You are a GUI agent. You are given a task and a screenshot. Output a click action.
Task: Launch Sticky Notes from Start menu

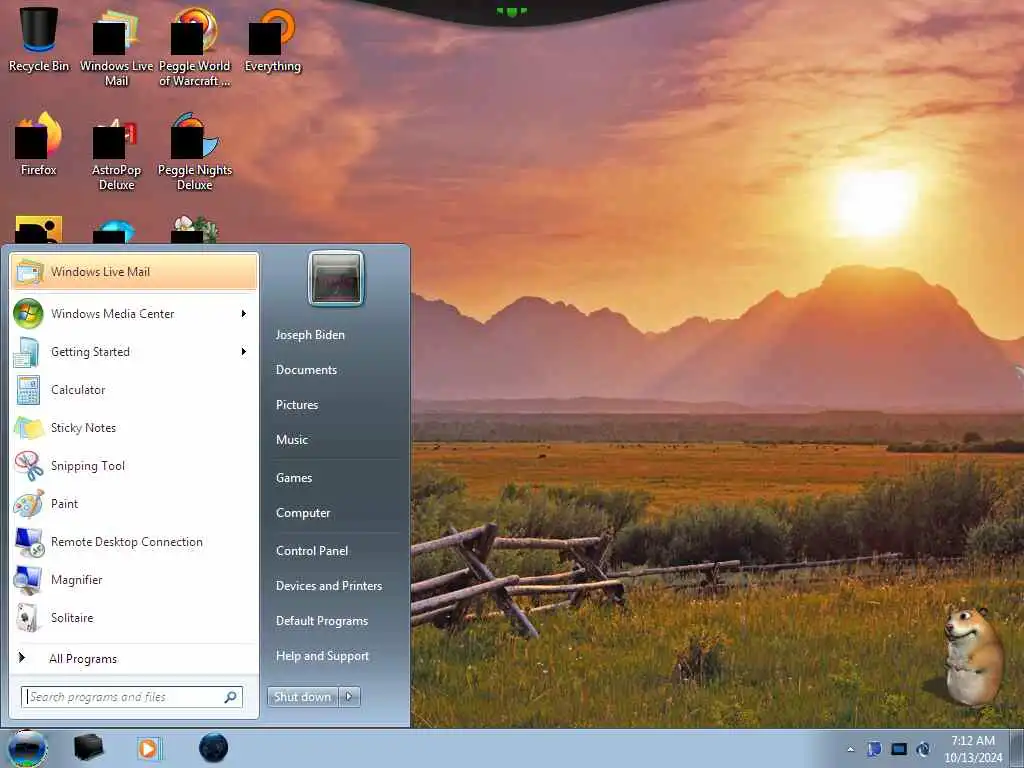pos(134,428)
